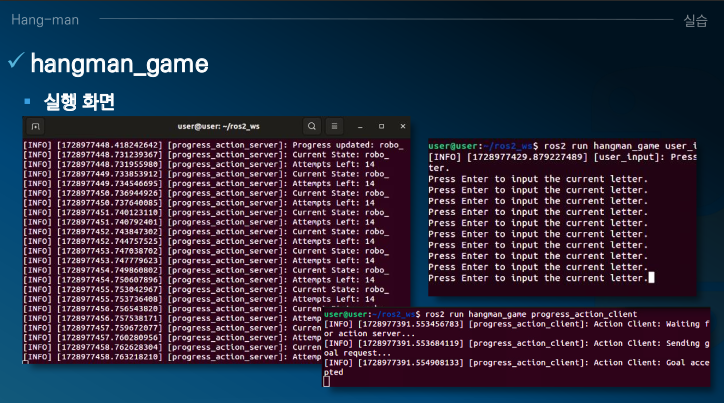Click the '실습' label in the slide header
The width and height of the screenshot is (724, 403).
[695, 20]
